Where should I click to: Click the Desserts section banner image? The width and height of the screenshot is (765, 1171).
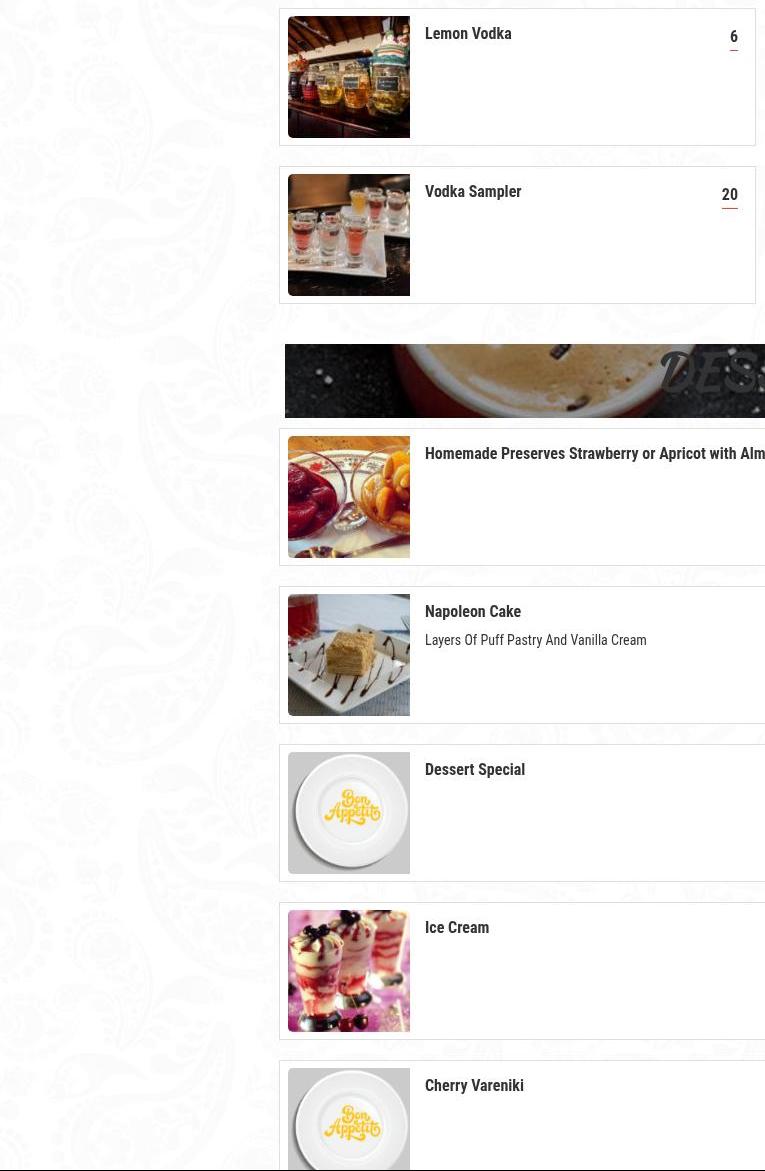pyautogui.click(x=525, y=381)
